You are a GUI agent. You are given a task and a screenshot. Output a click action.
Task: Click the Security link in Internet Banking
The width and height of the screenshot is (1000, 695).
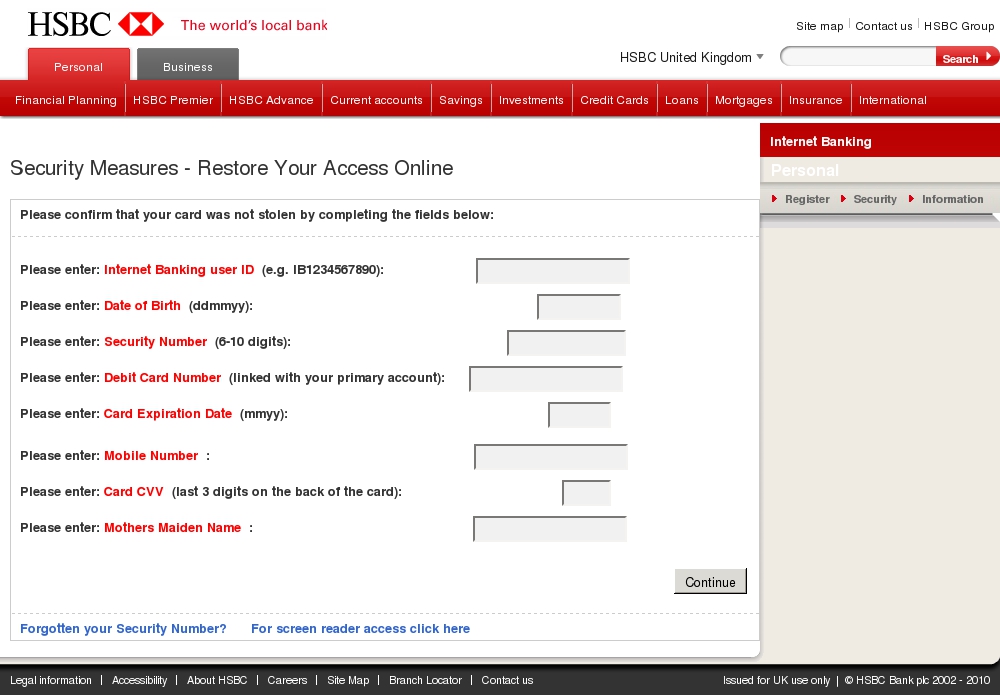click(x=874, y=199)
